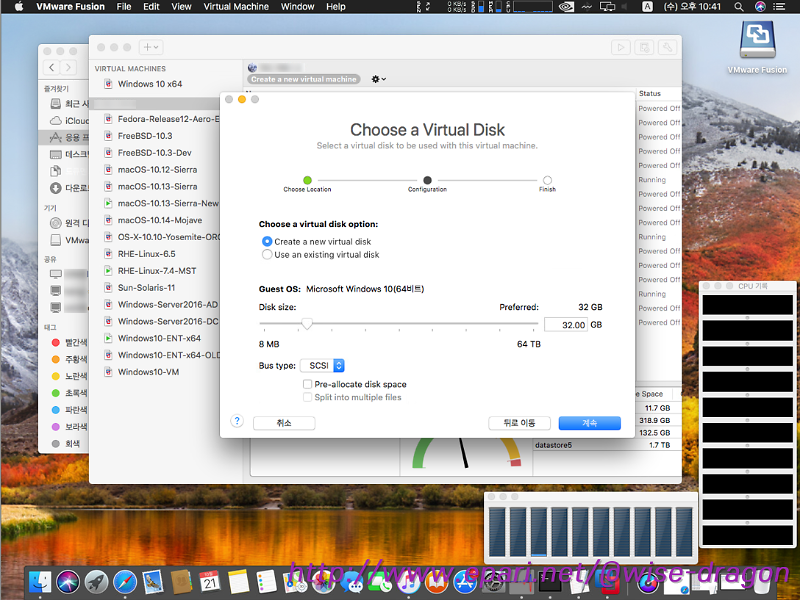The height and width of the screenshot is (600, 800).
Task: Open the yellow Notes icon in the Dock
Action: 238,582
